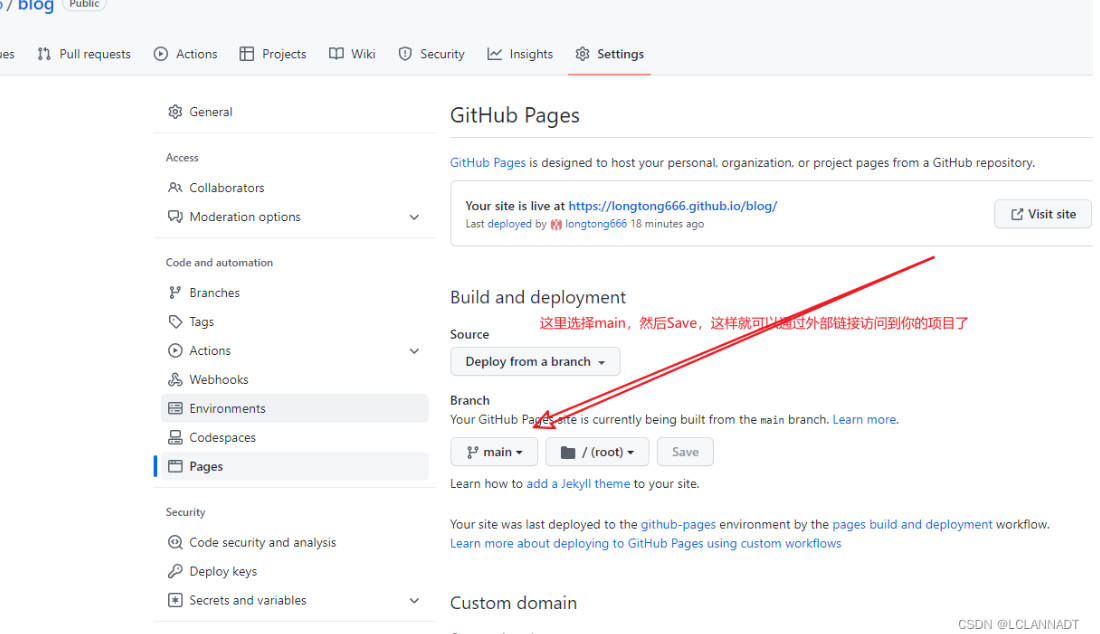Viewport: 1100px width, 634px height.
Task: Expand Secrets and variables section
Action: coord(414,601)
